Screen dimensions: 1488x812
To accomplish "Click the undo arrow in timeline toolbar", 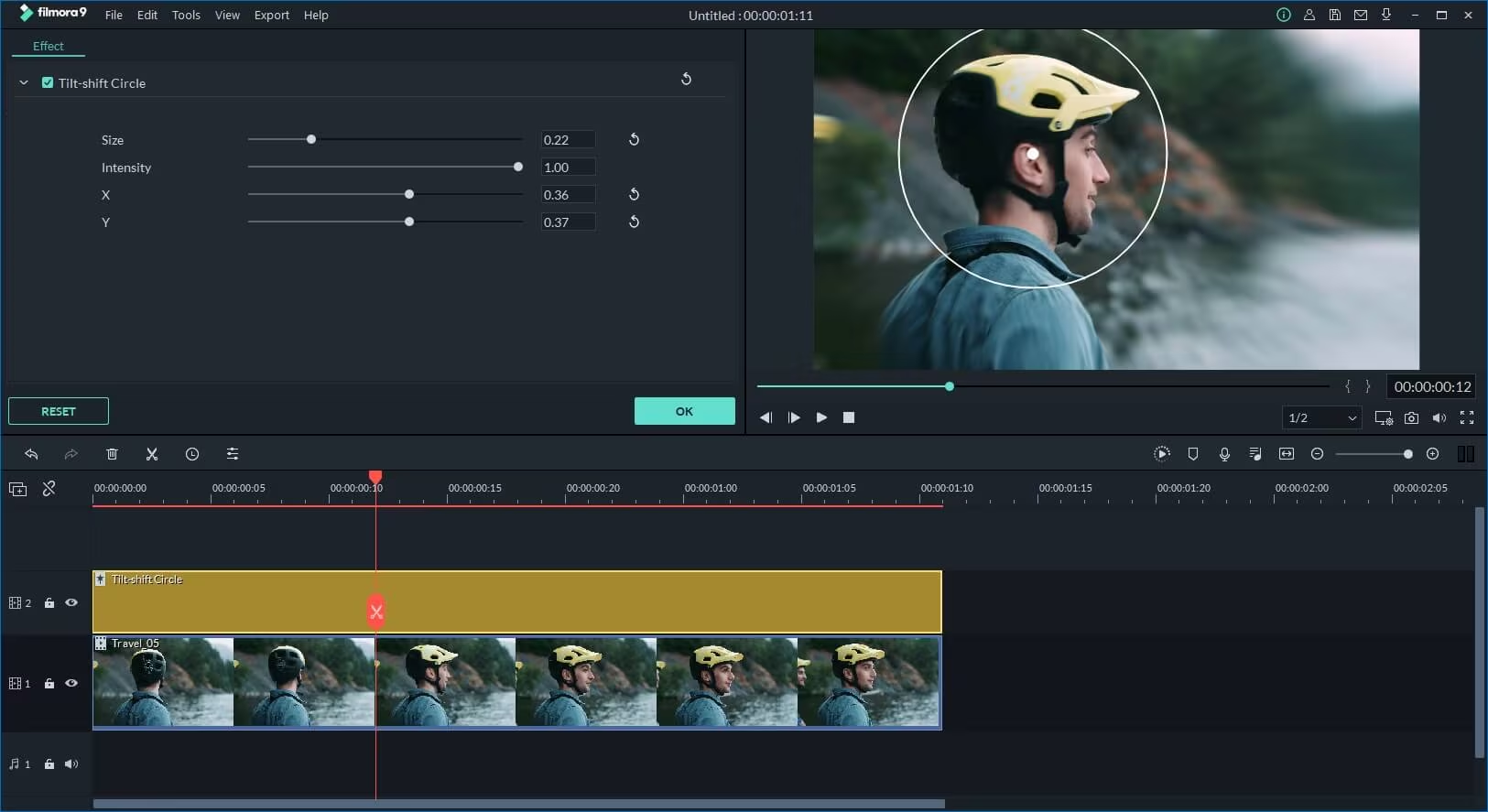I will point(31,454).
